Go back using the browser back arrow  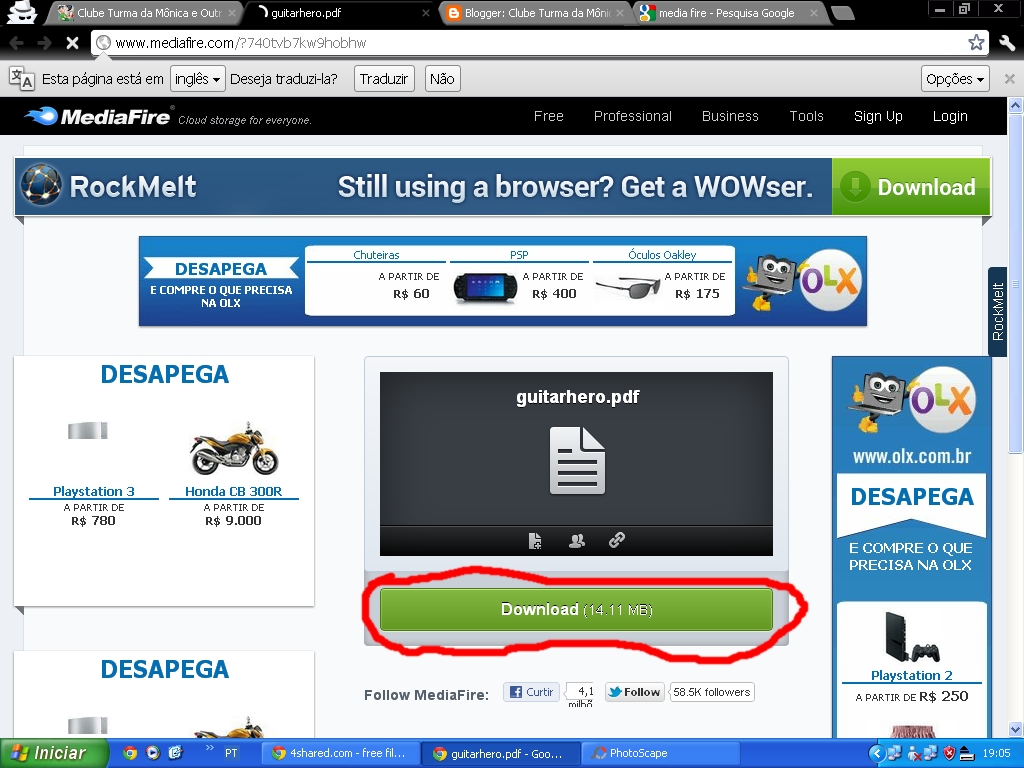click(x=16, y=43)
